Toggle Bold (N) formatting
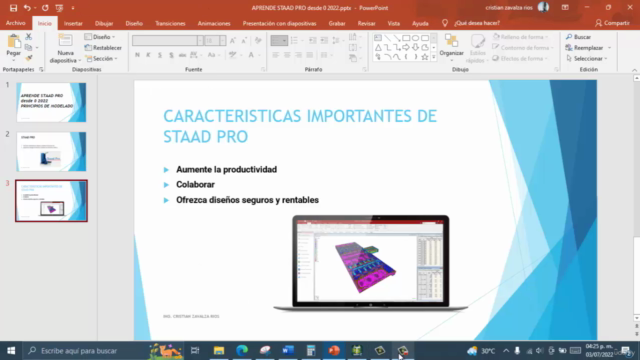 coord(137,55)
